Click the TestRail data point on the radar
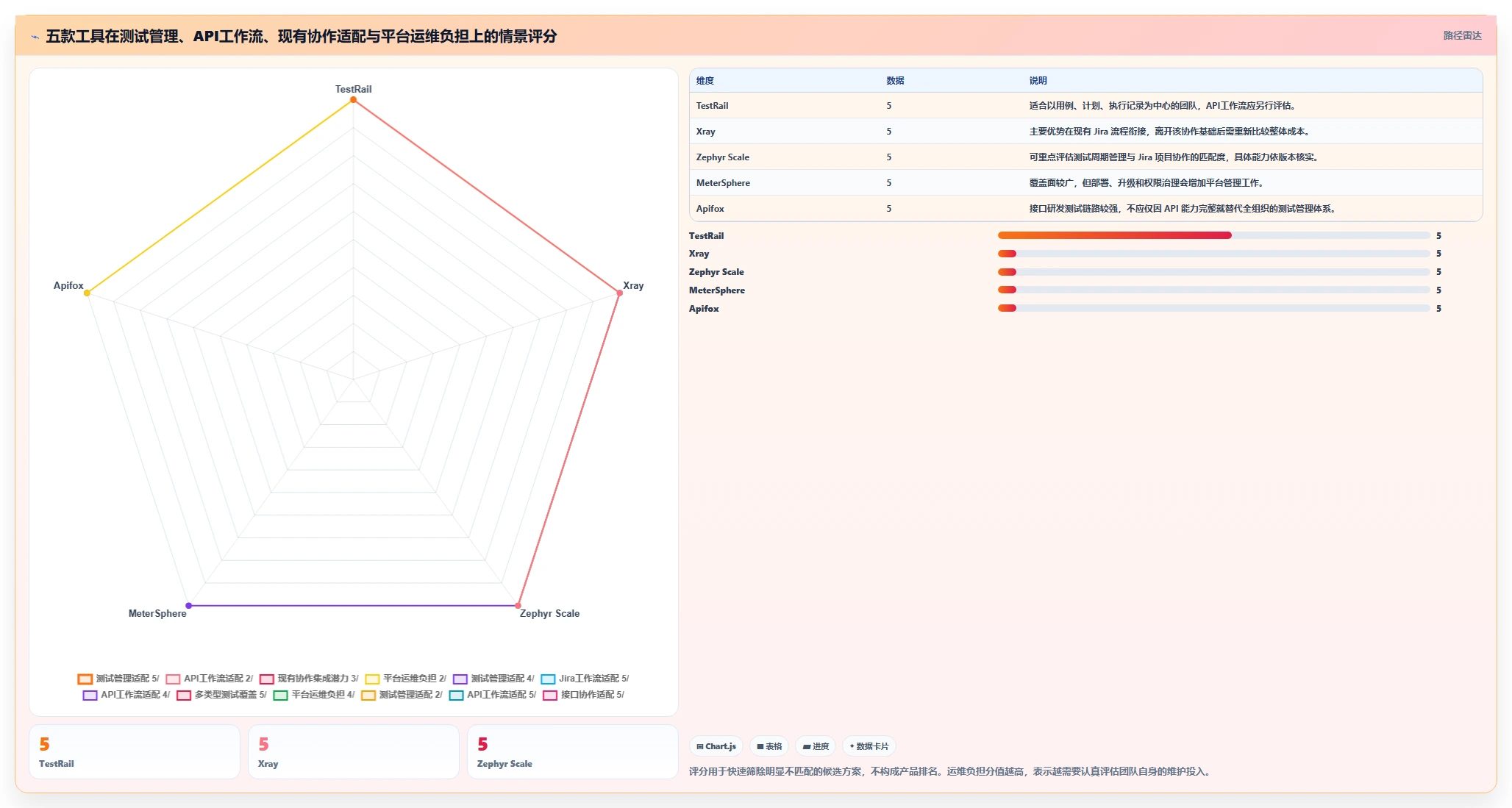The width and height of the screenshot is (1512, 808). tap(354, 99)
